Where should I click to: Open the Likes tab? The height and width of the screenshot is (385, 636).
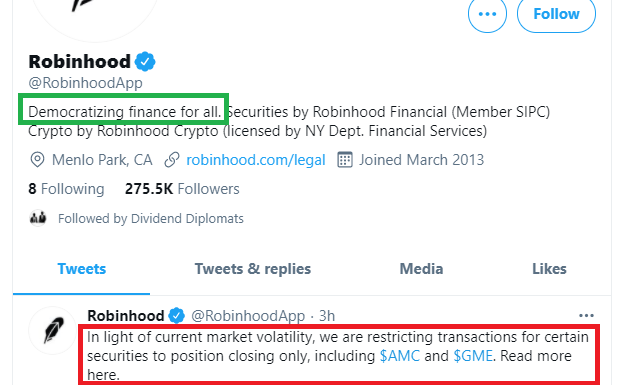549,269
